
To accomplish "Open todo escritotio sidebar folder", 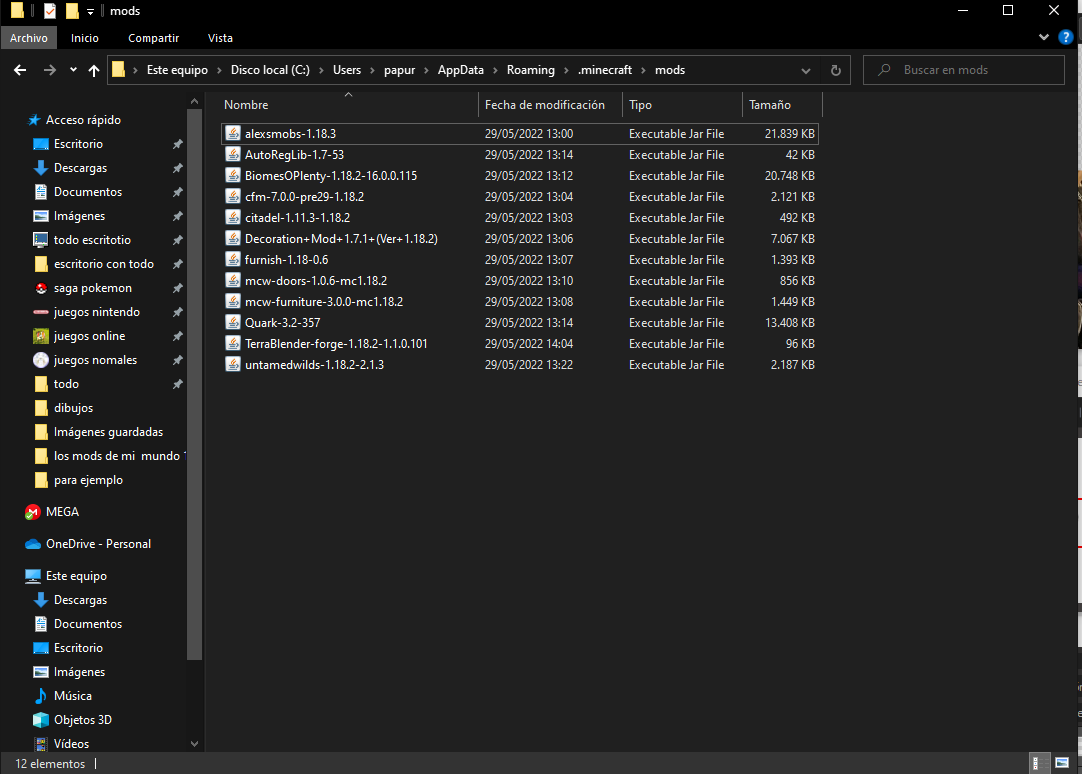I will 92,240.
